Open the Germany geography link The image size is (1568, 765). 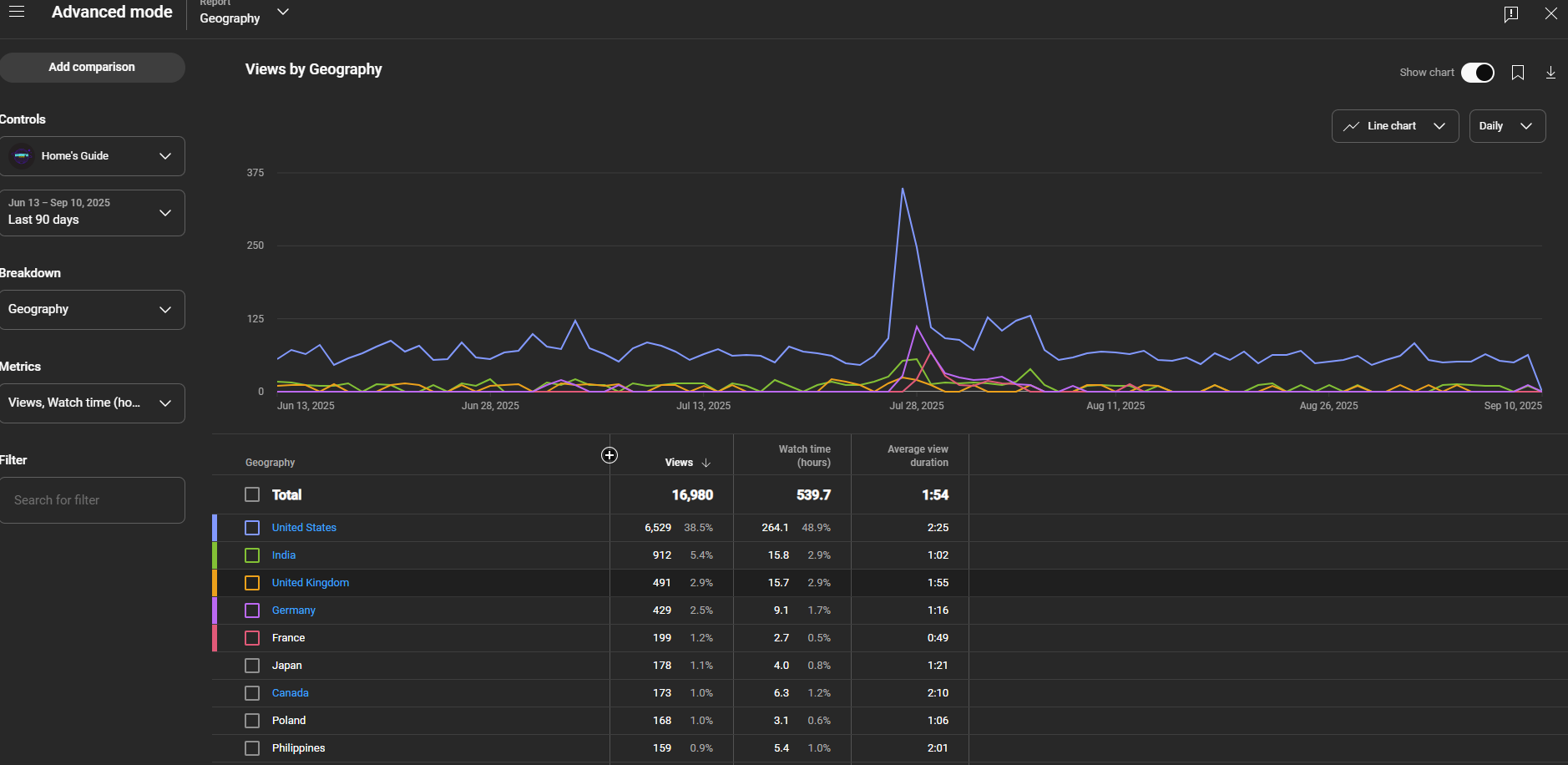tap(294, 610)
